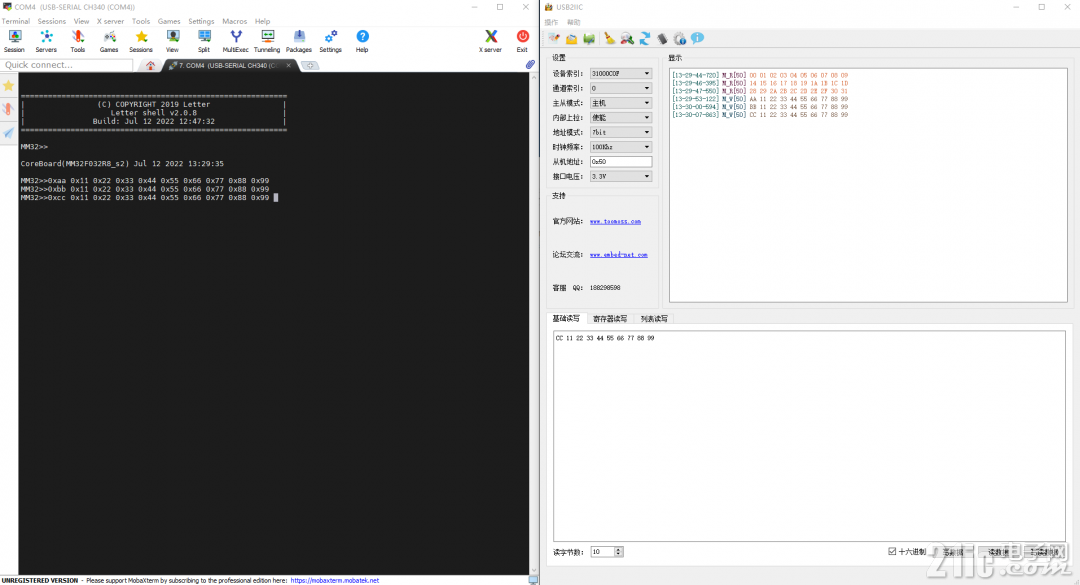
Task: Click the green save icon in USB2IIC
Action: pyautogui.click(x=589, y=39)
